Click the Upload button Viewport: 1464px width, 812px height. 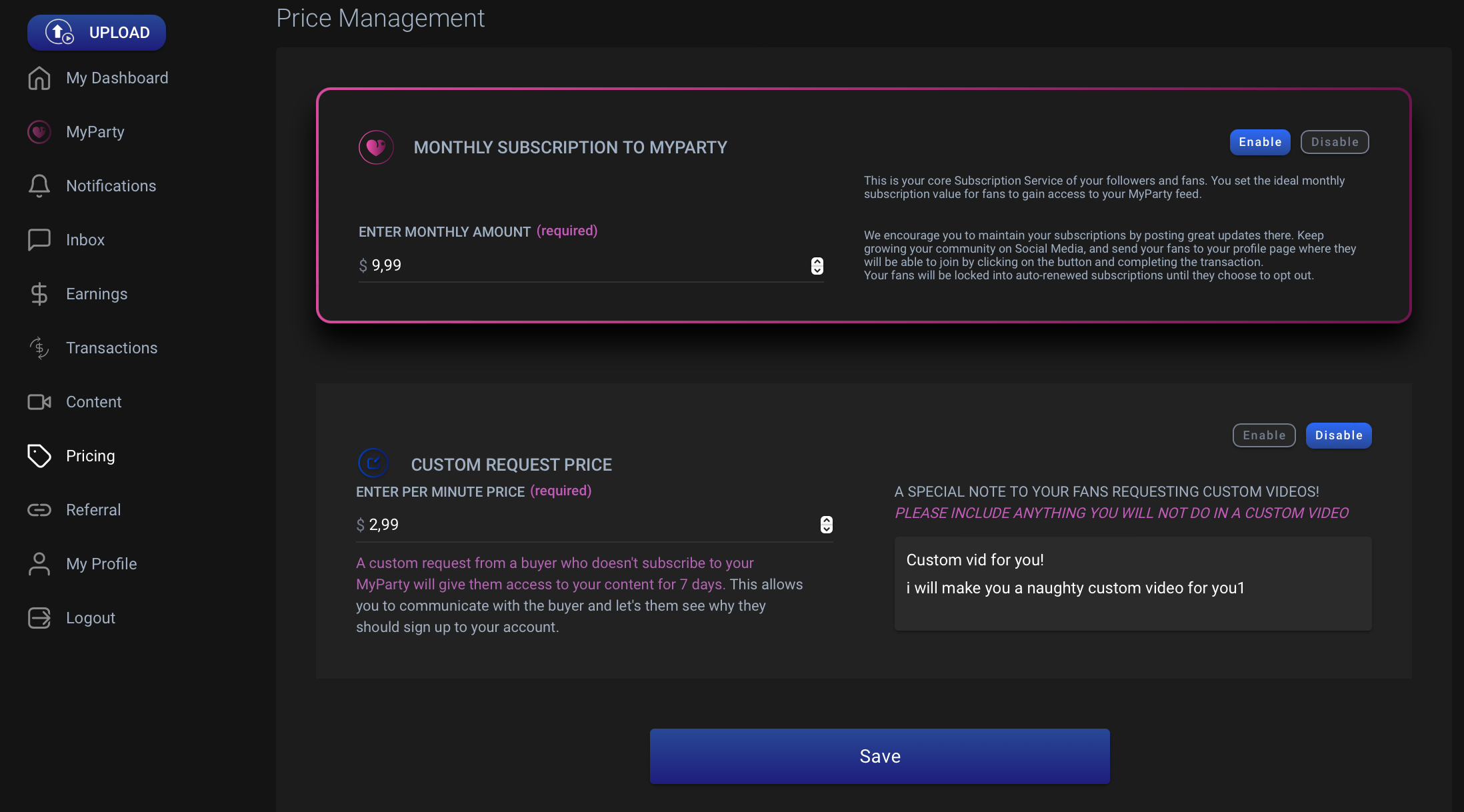[97, 32]
